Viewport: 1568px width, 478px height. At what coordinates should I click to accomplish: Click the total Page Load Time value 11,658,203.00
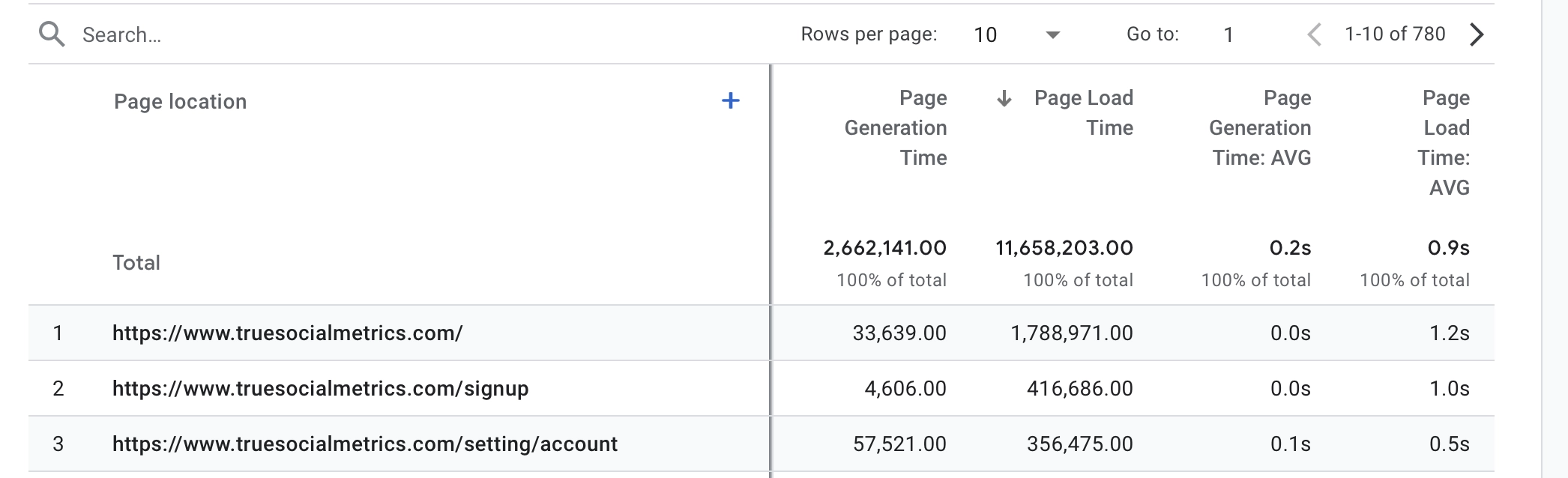[1064, 248]
